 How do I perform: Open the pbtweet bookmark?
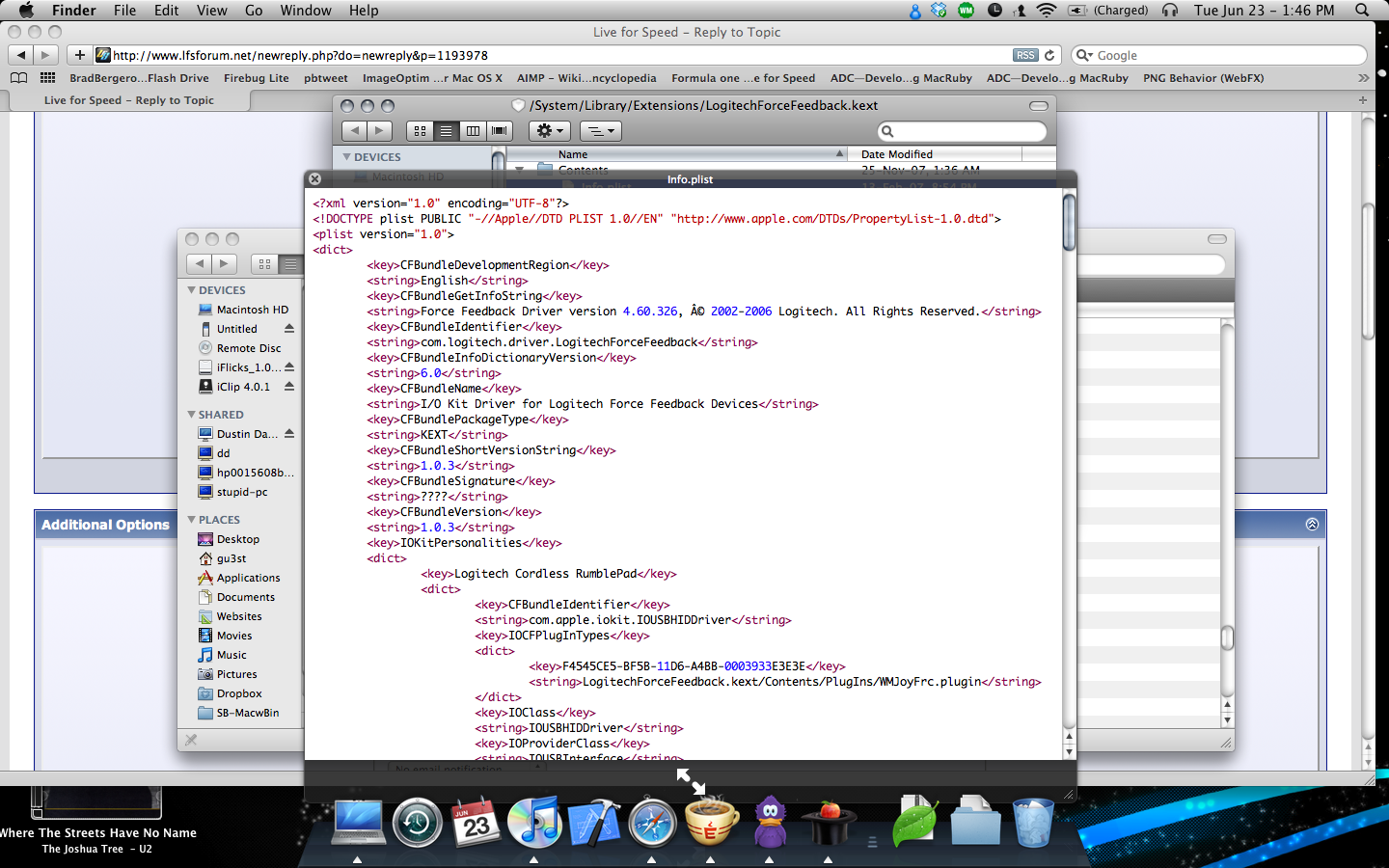pos(326,78)
